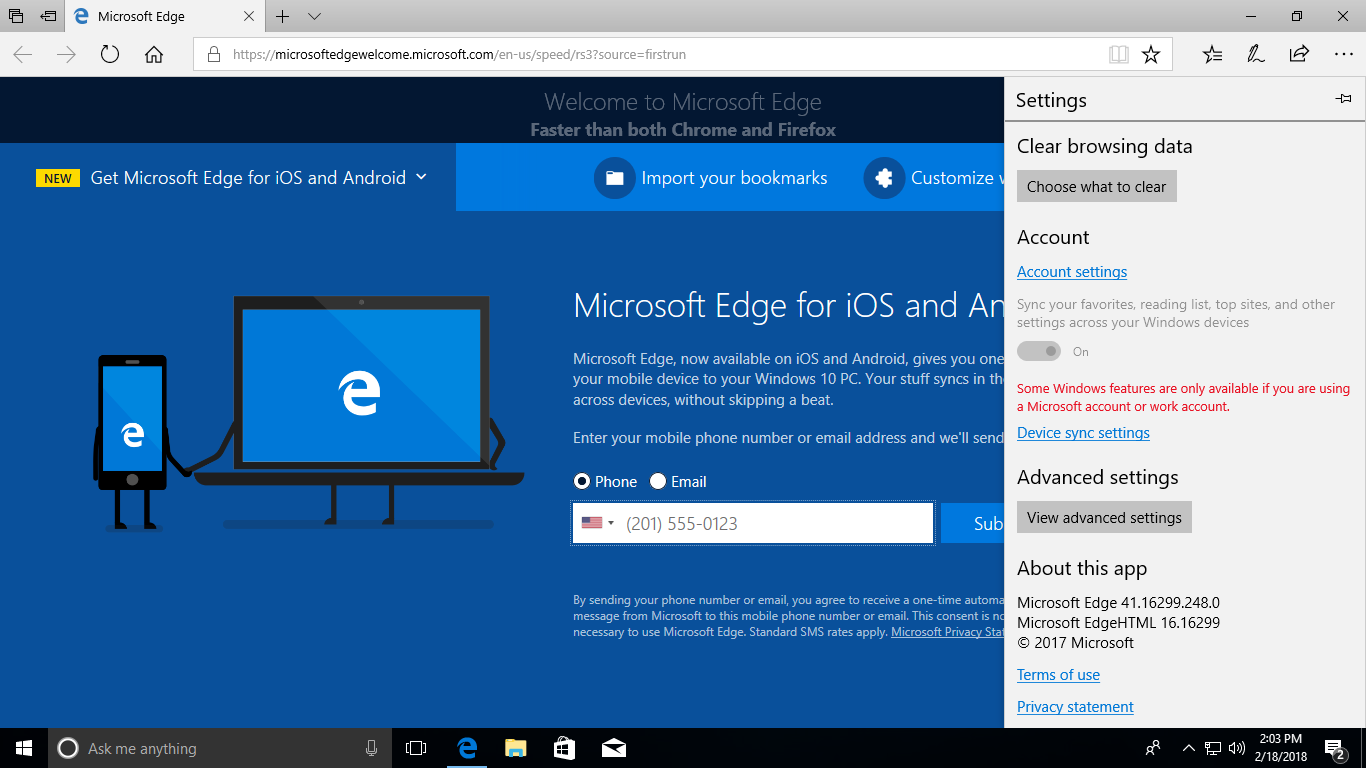Click the phone number input field
Screen dimensions: 1366x768
pyautogui.click(x=753, y=523)
